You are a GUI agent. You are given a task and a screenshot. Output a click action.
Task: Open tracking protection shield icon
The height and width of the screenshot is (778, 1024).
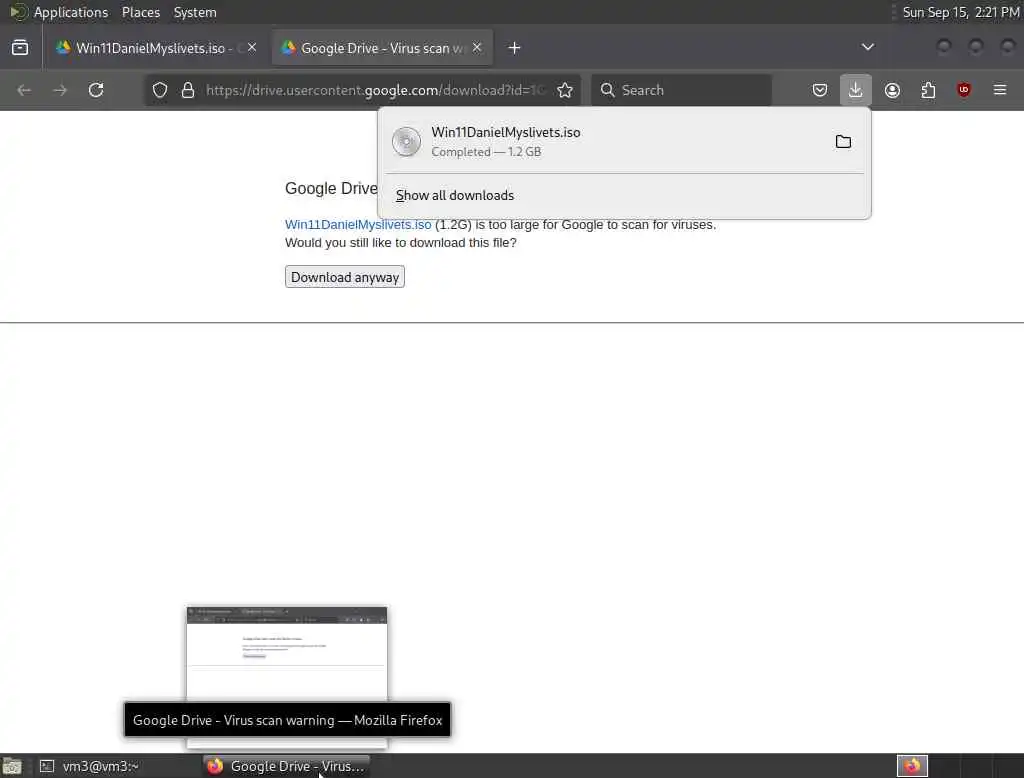pos(160,90)
